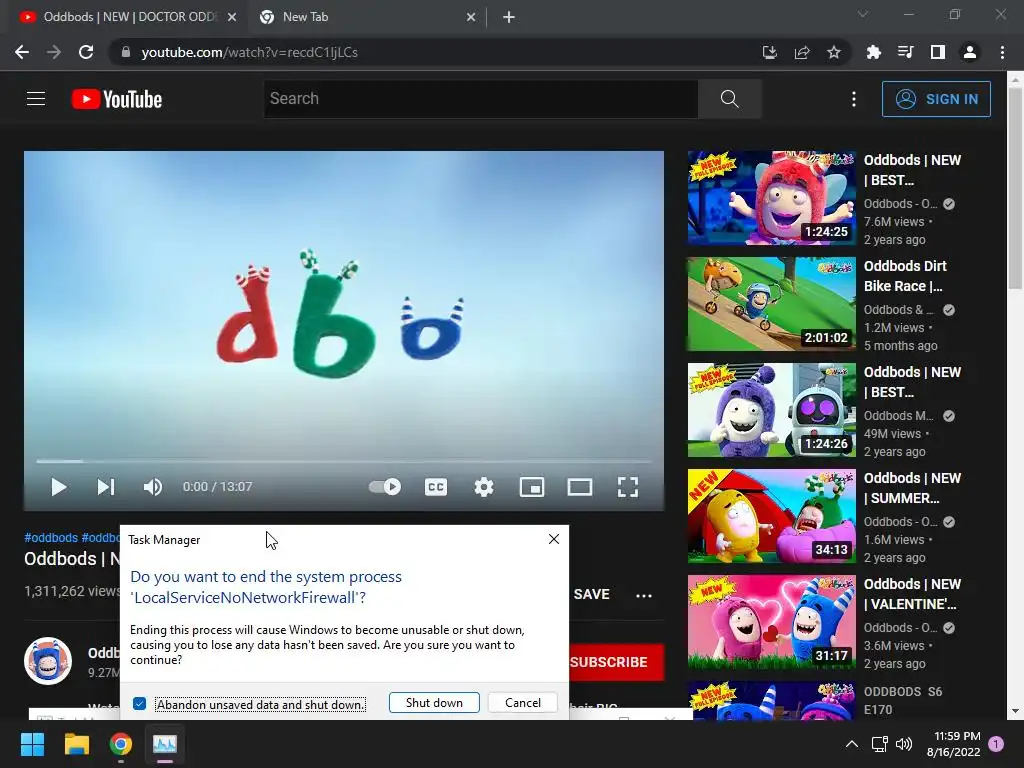Open the volume tray icon

tap(904, 744)
